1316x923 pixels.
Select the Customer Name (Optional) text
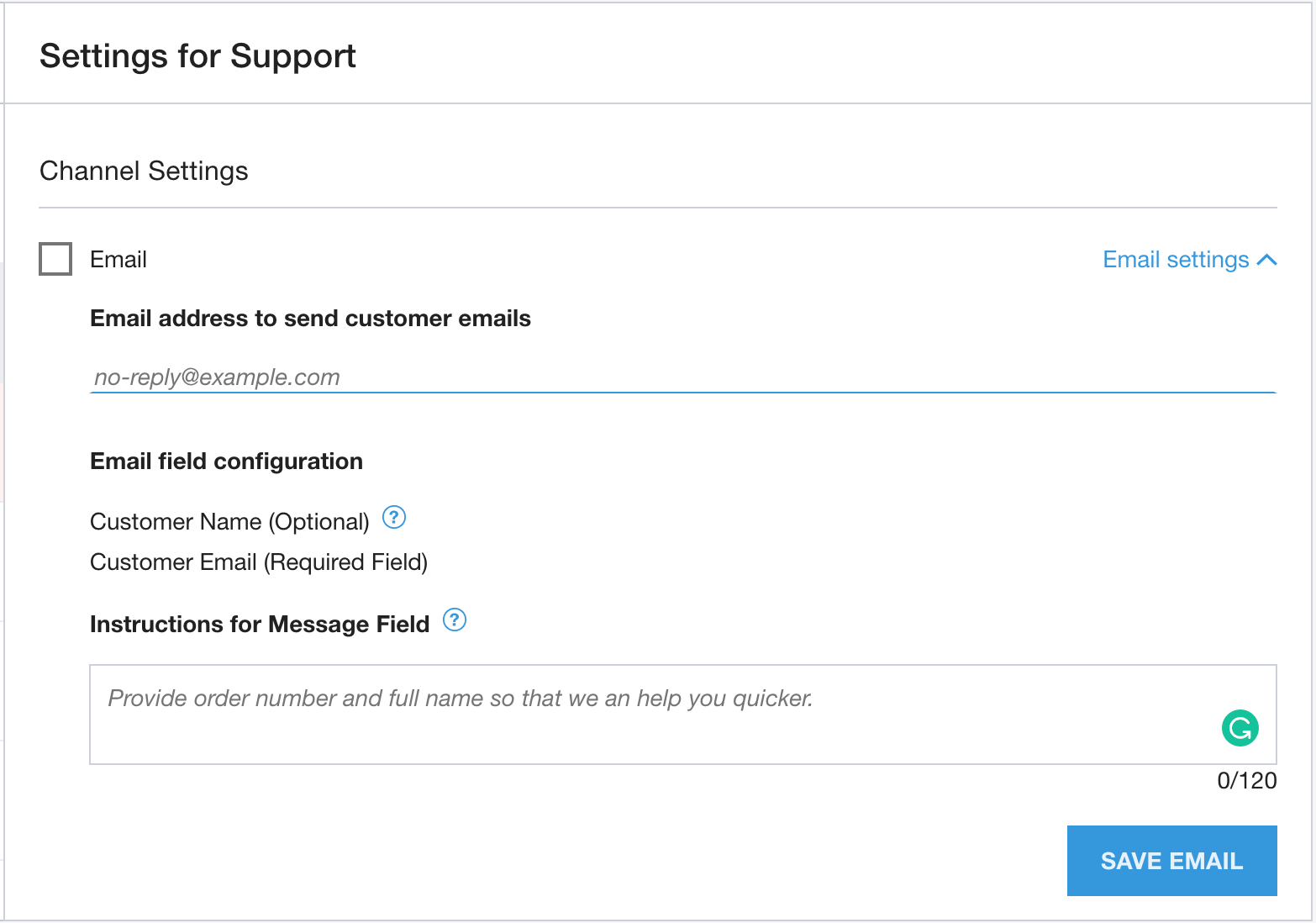tap(229, 522)
